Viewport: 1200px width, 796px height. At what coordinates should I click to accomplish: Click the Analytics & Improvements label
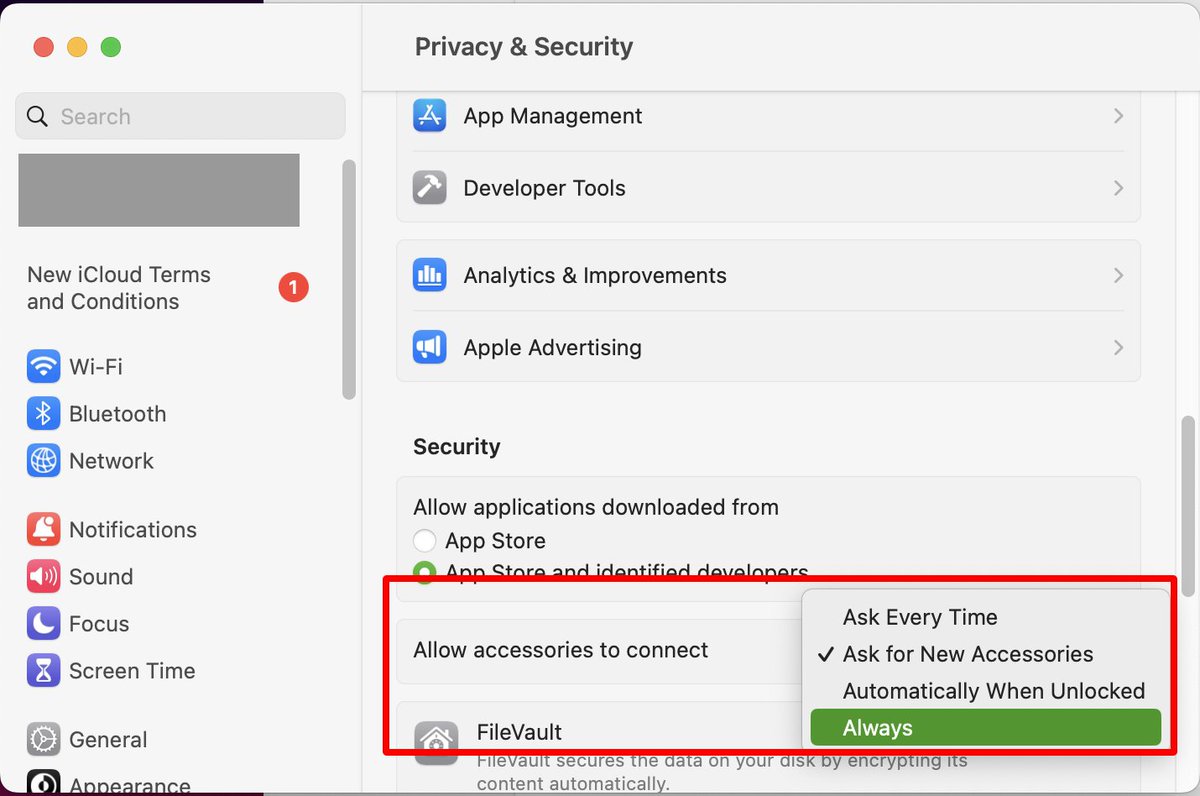coord(595,275)
